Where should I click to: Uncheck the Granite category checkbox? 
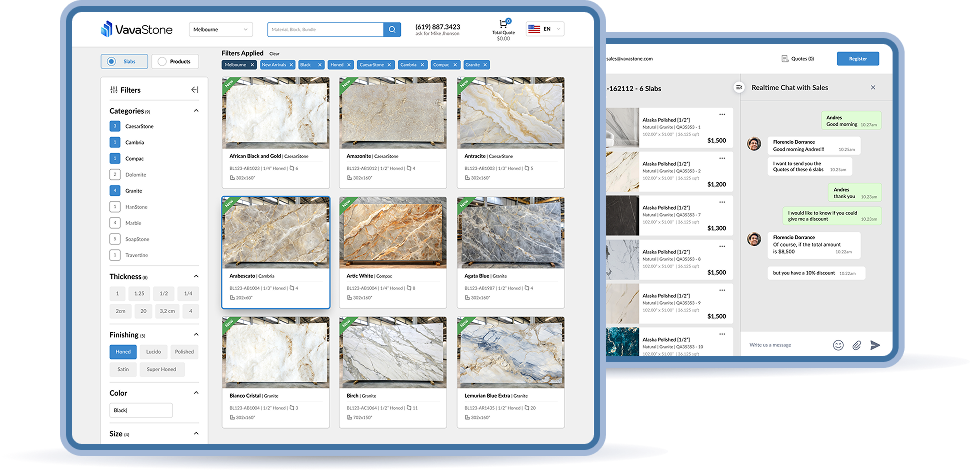(x=115, y=190)
